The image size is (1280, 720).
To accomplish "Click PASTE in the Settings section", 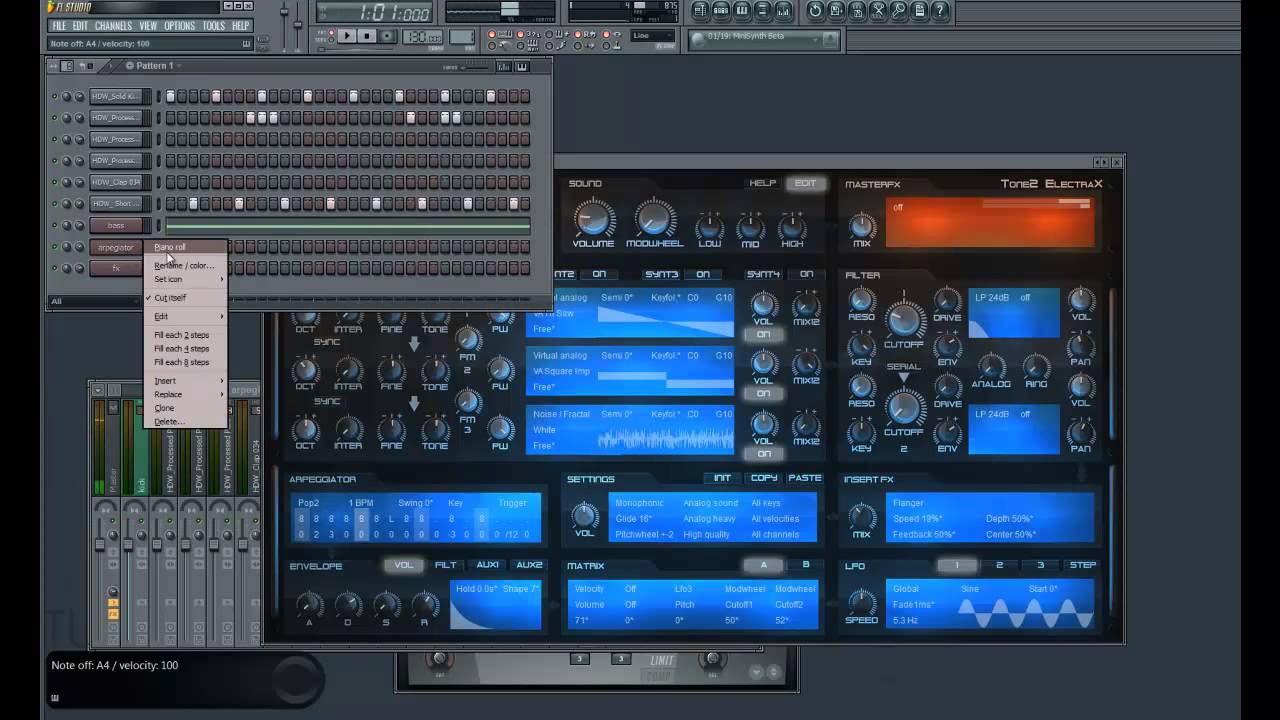I will (805, 478).
